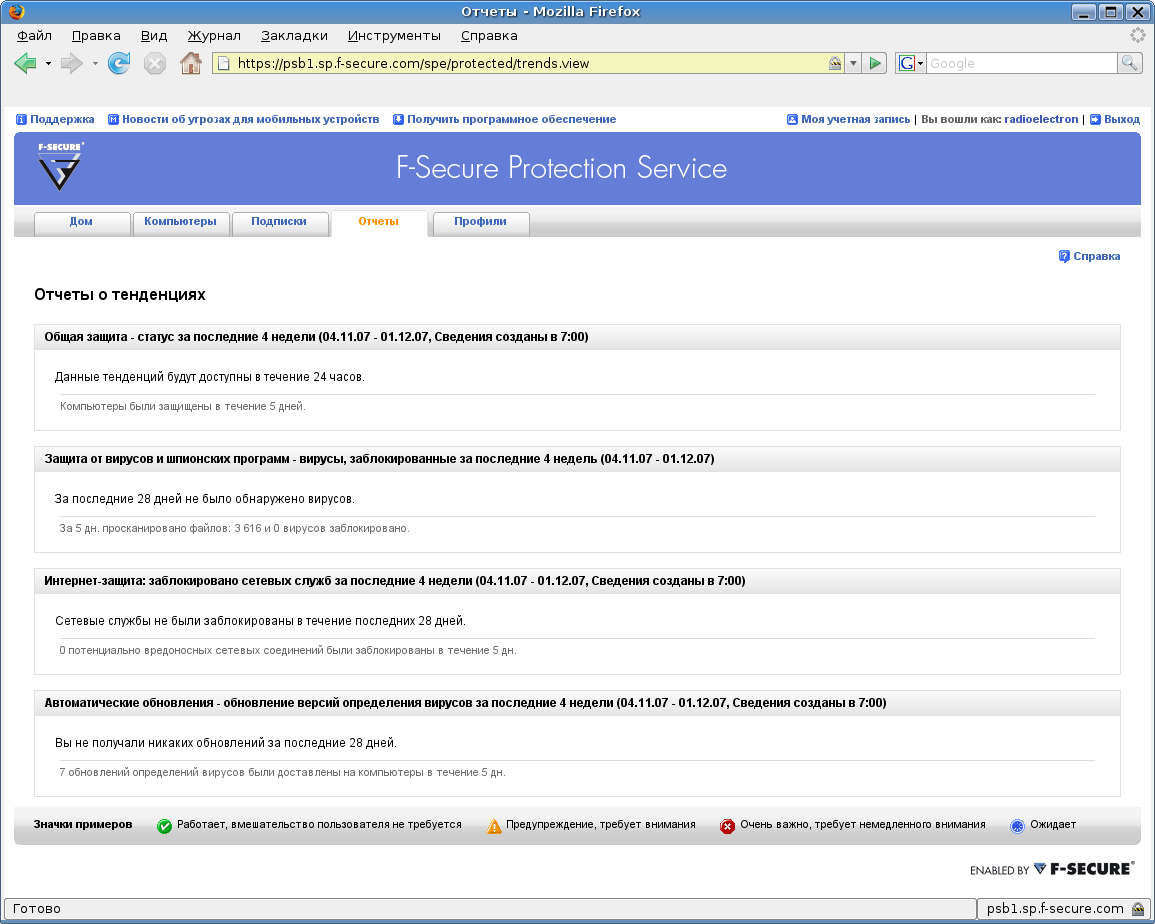Open the Google search engine selector
Viewport: 1155px width, 924px height.
click(x=911, y=63)
